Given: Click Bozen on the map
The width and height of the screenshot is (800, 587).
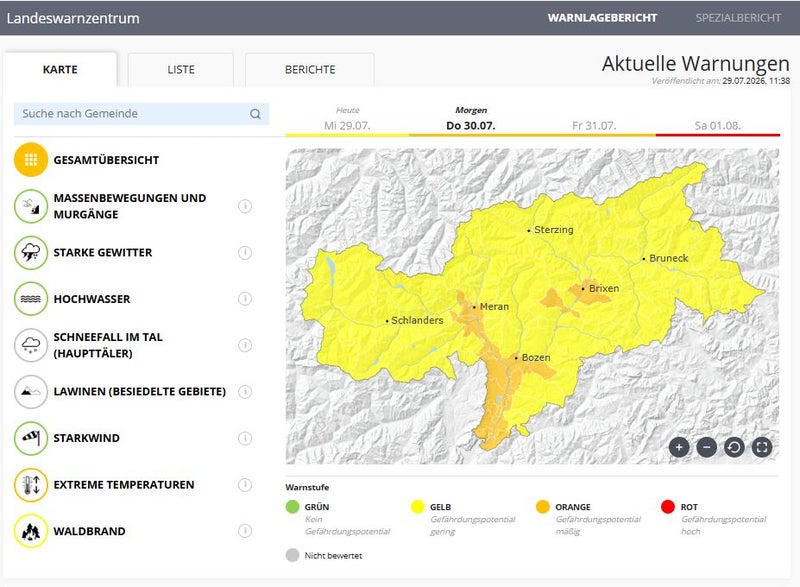Looking at the screenshot, I should coord(536,358).
